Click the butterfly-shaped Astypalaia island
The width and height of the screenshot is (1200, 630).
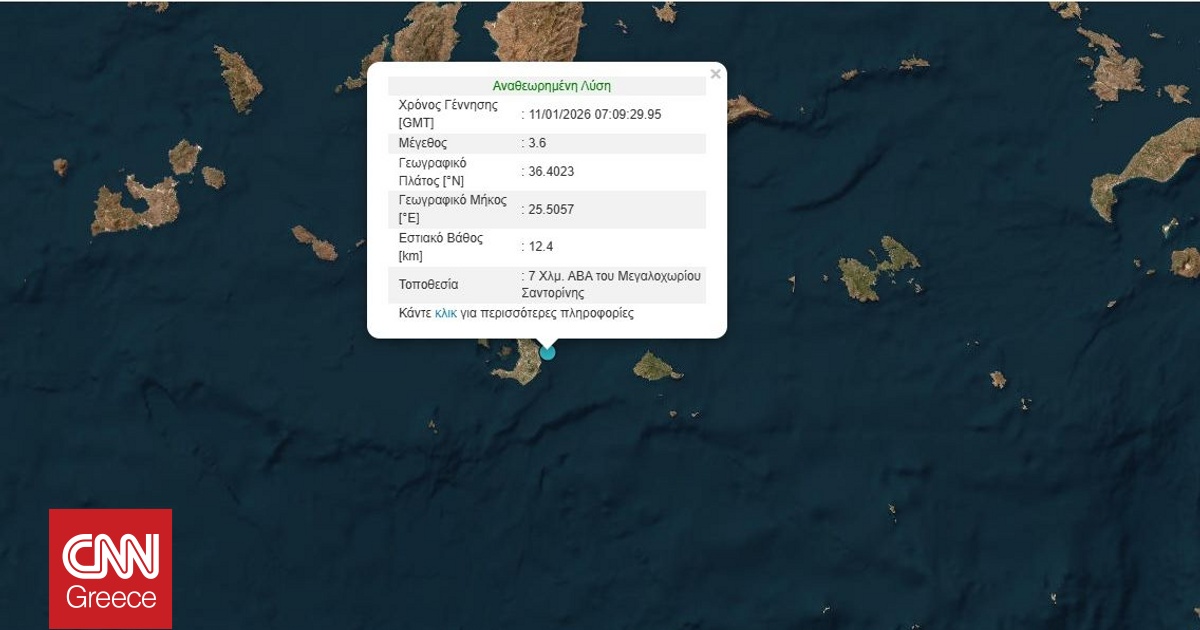click(x=878, y=266)
